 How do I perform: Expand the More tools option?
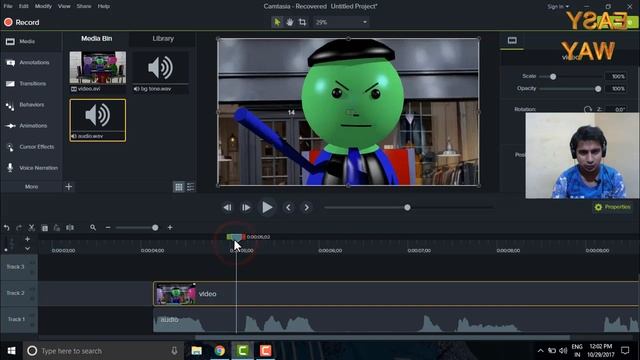coord(31,187)
